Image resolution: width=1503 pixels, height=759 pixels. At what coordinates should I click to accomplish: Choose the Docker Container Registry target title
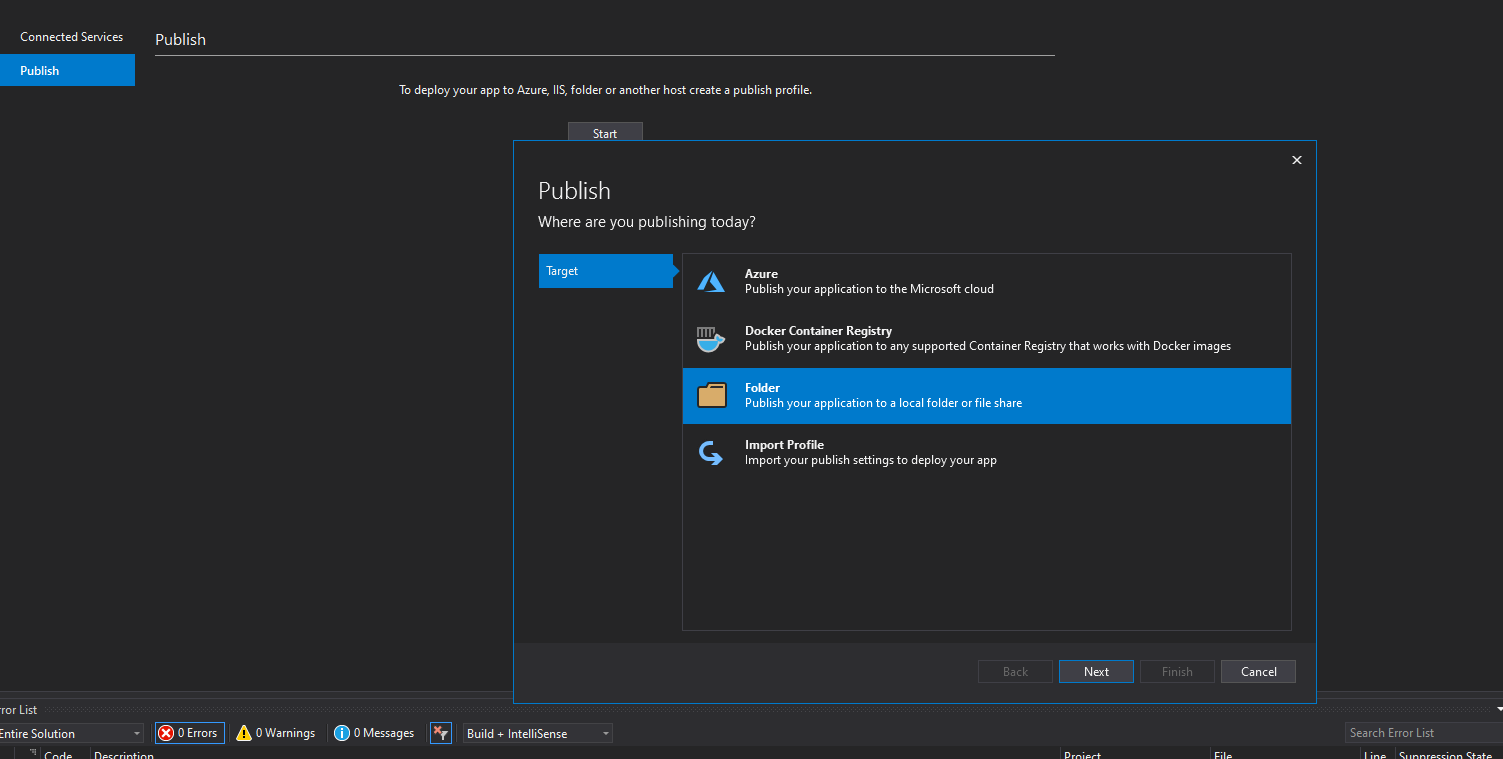[x=818, y=331]
